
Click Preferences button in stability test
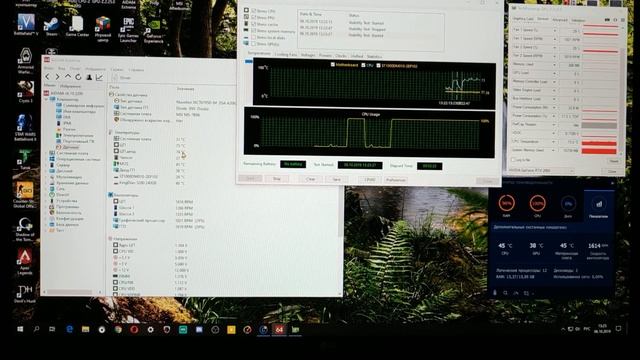[396, 180]
